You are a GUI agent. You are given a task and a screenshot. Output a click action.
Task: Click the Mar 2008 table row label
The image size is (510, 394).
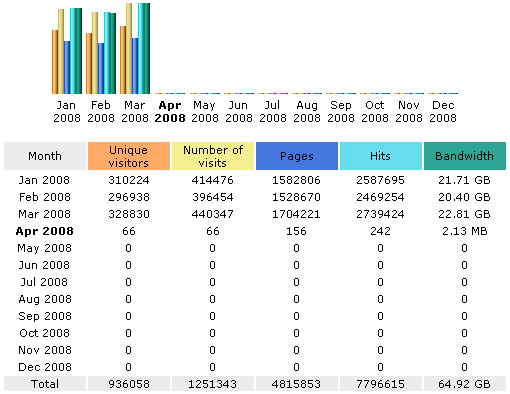(45, 214)
